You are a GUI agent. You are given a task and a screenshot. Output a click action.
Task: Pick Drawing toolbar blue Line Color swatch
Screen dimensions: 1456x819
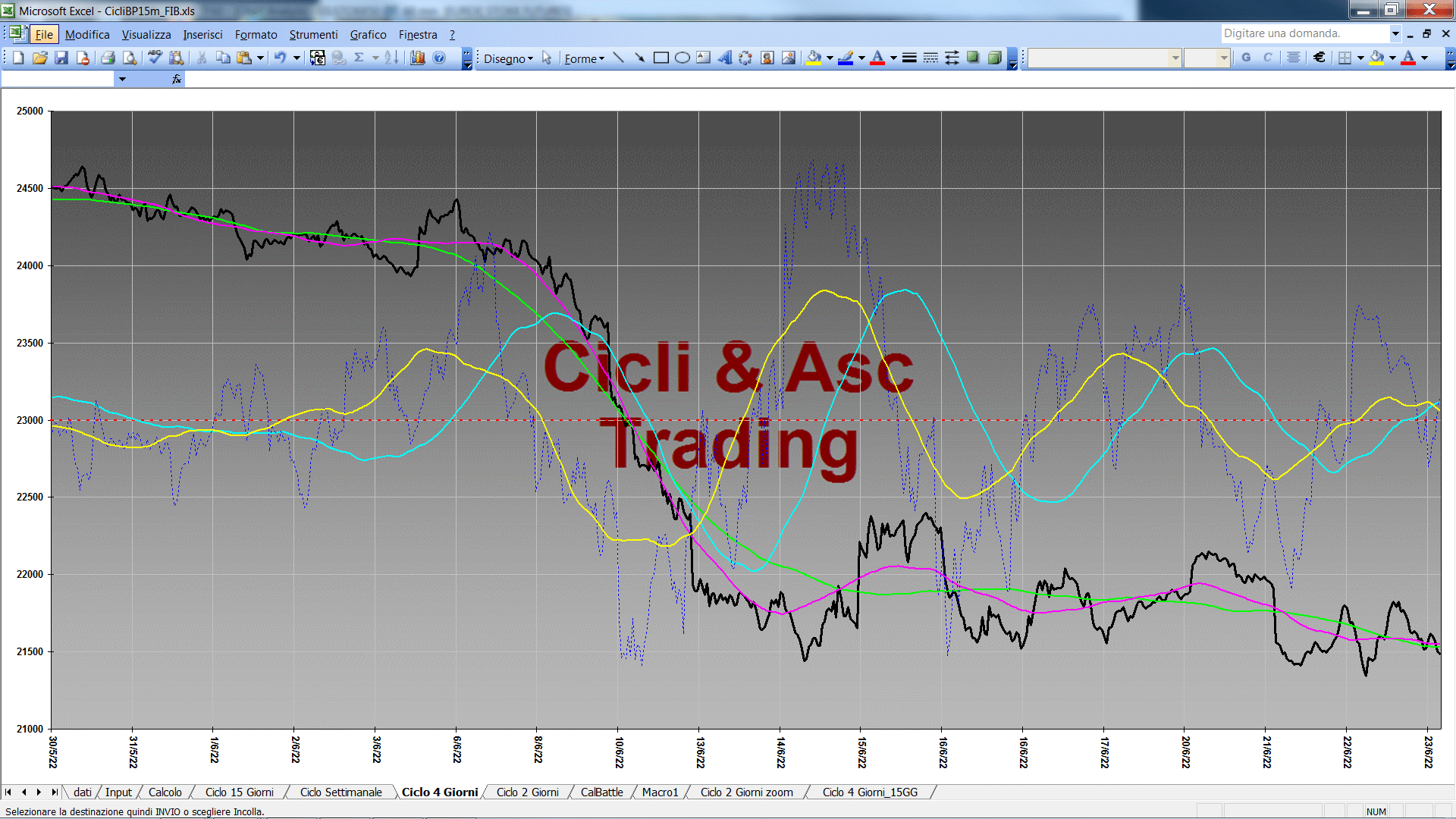846,58
